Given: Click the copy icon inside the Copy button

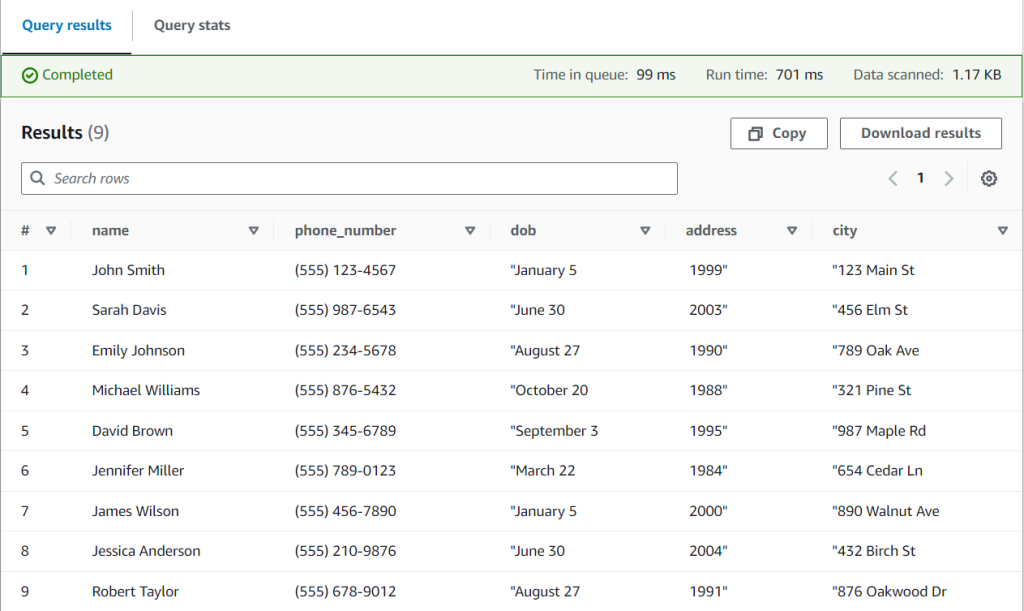Looking at the screenshot, I should pyautogui.click(x=757, y=133).
